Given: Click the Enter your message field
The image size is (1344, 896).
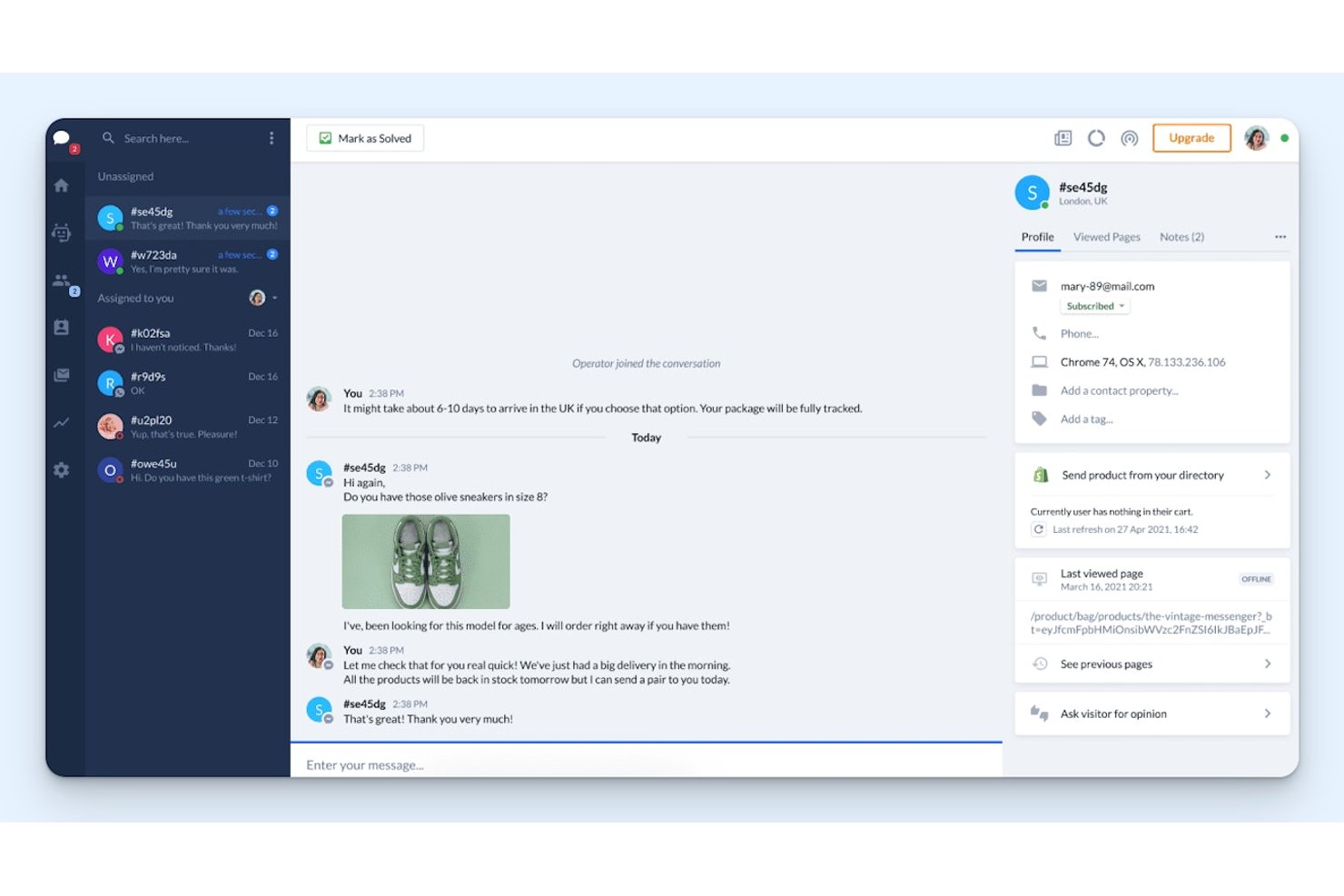Looking at the screenshot, I should coord(647,765).
